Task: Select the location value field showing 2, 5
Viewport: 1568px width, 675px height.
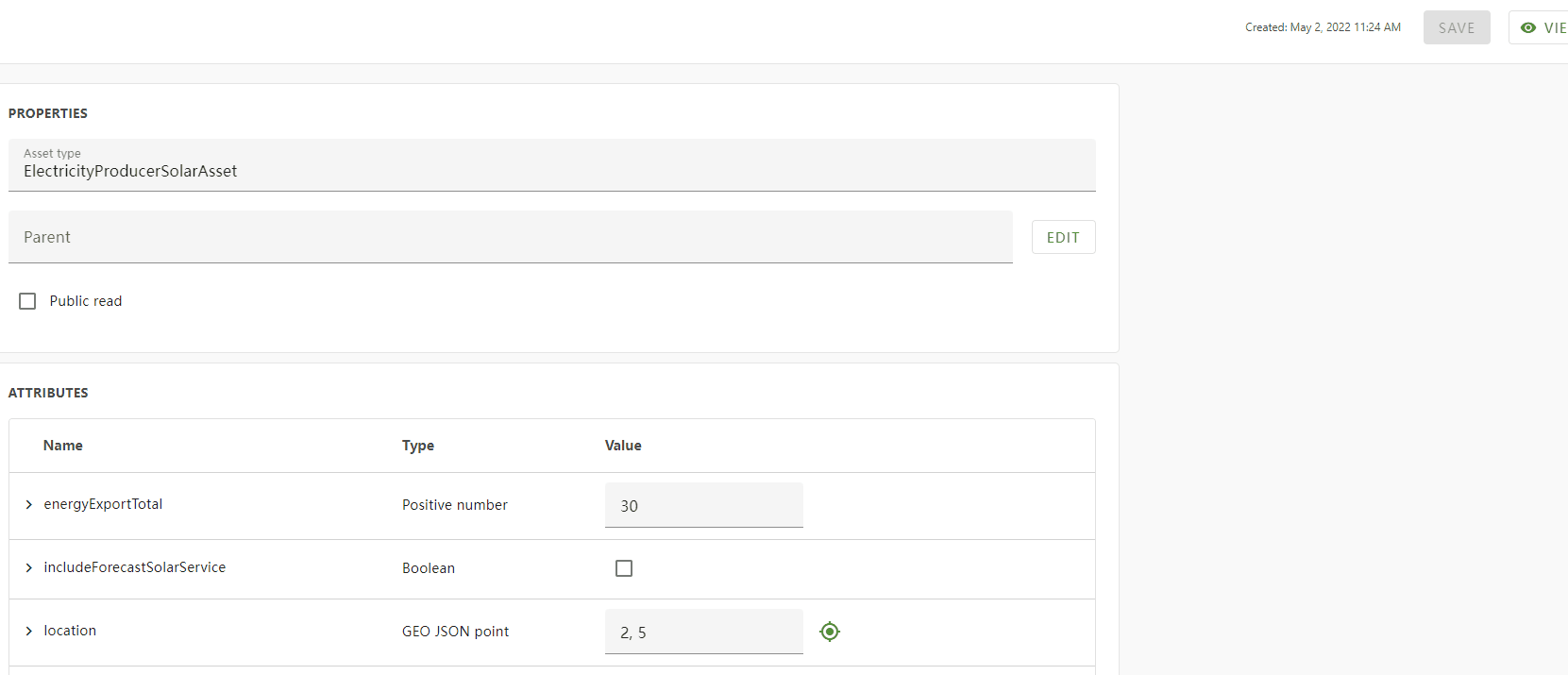Action: click(703, 631)
